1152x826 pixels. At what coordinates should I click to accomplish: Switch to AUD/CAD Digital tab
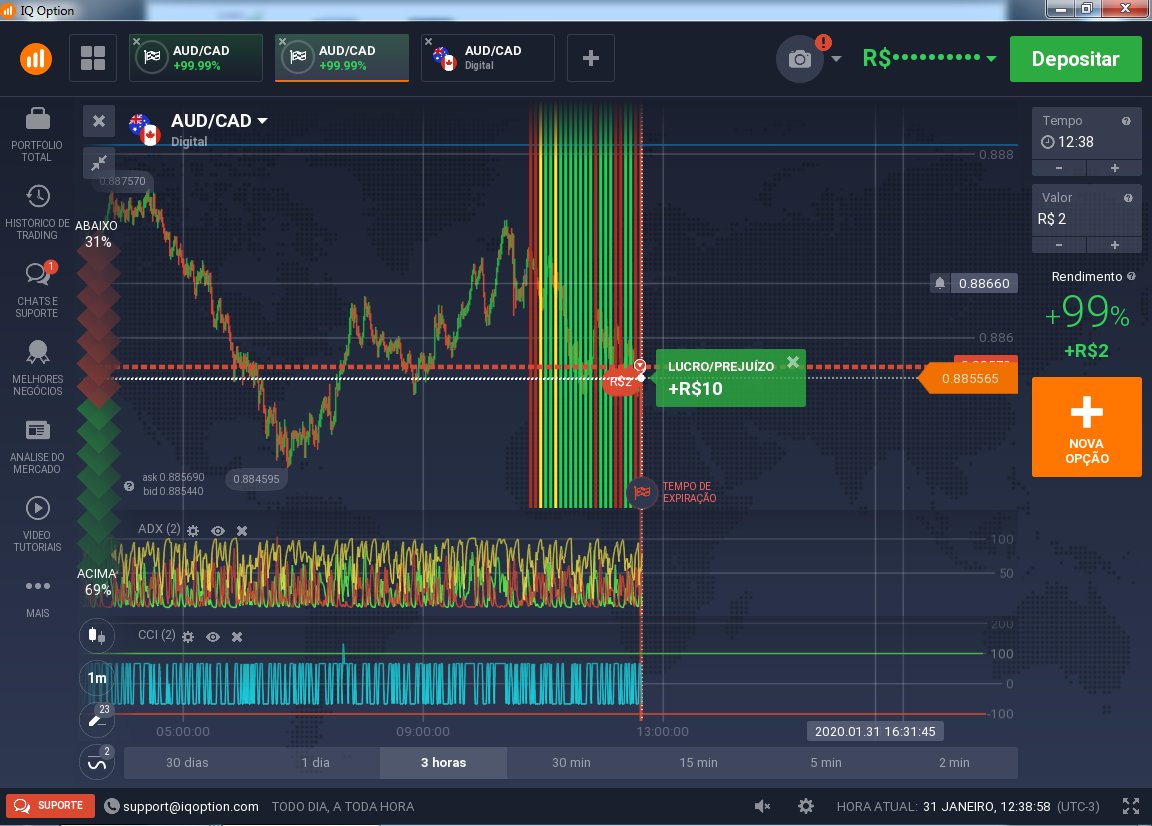click(x=489, y=58)
